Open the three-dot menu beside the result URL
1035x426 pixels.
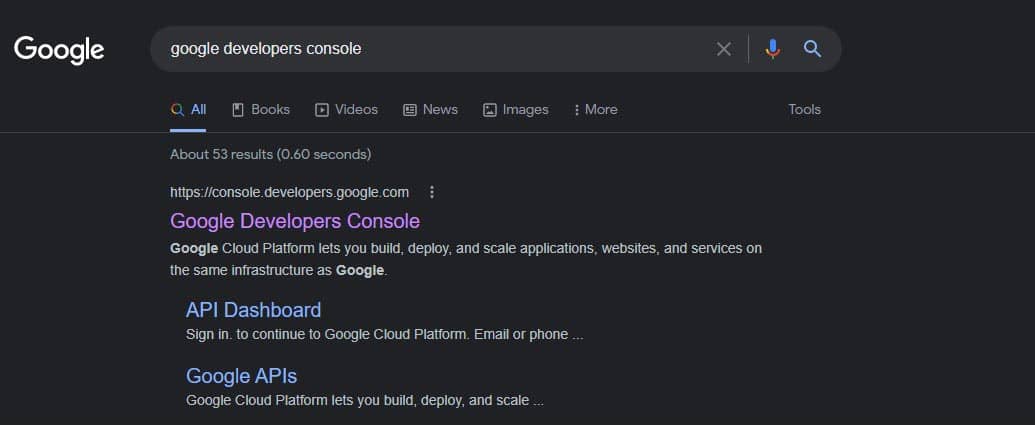[432, 192]
